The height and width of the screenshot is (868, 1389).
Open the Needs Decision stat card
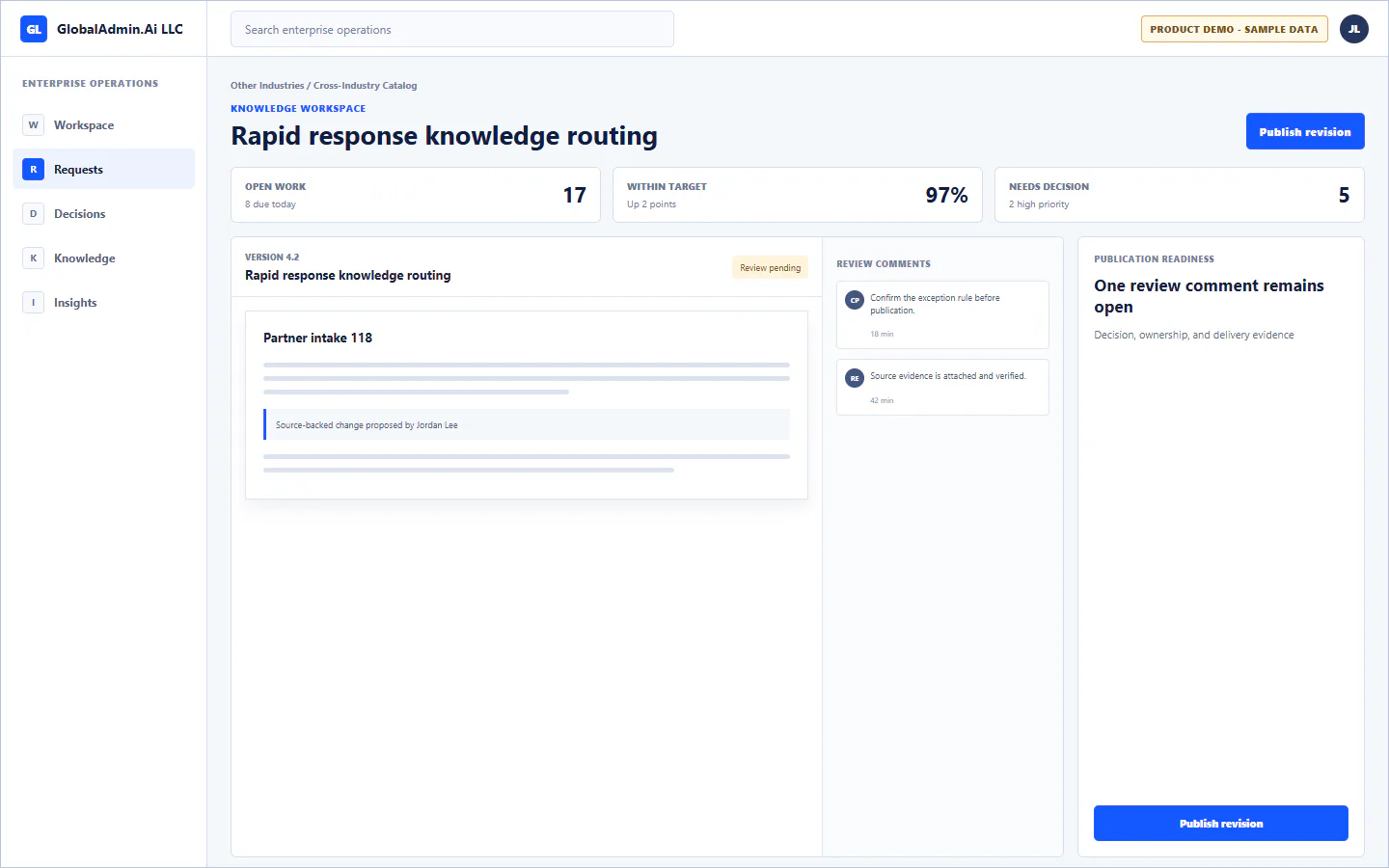click(x=1180, y=195)
